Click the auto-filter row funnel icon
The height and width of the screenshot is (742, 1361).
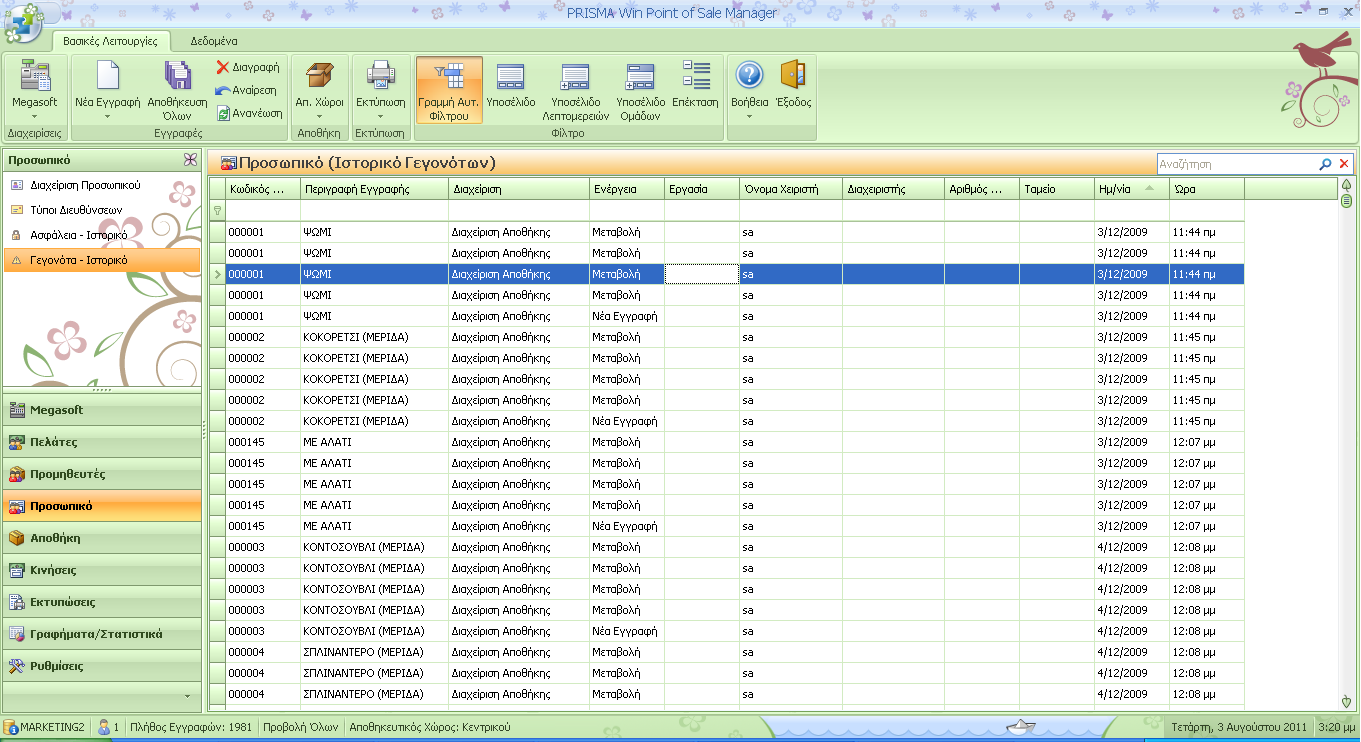217,211
